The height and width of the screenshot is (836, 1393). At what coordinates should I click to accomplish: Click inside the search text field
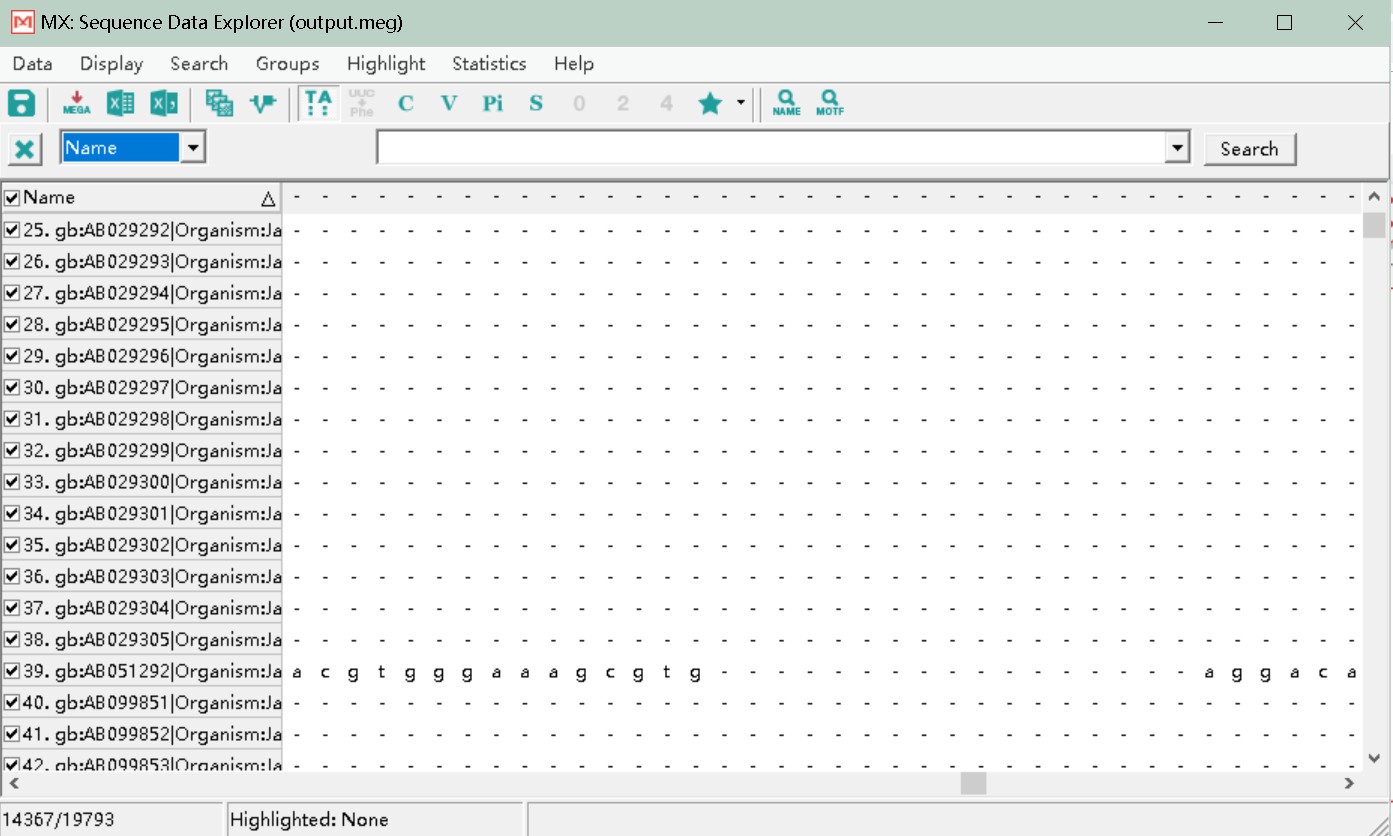[x=772, y=149]
